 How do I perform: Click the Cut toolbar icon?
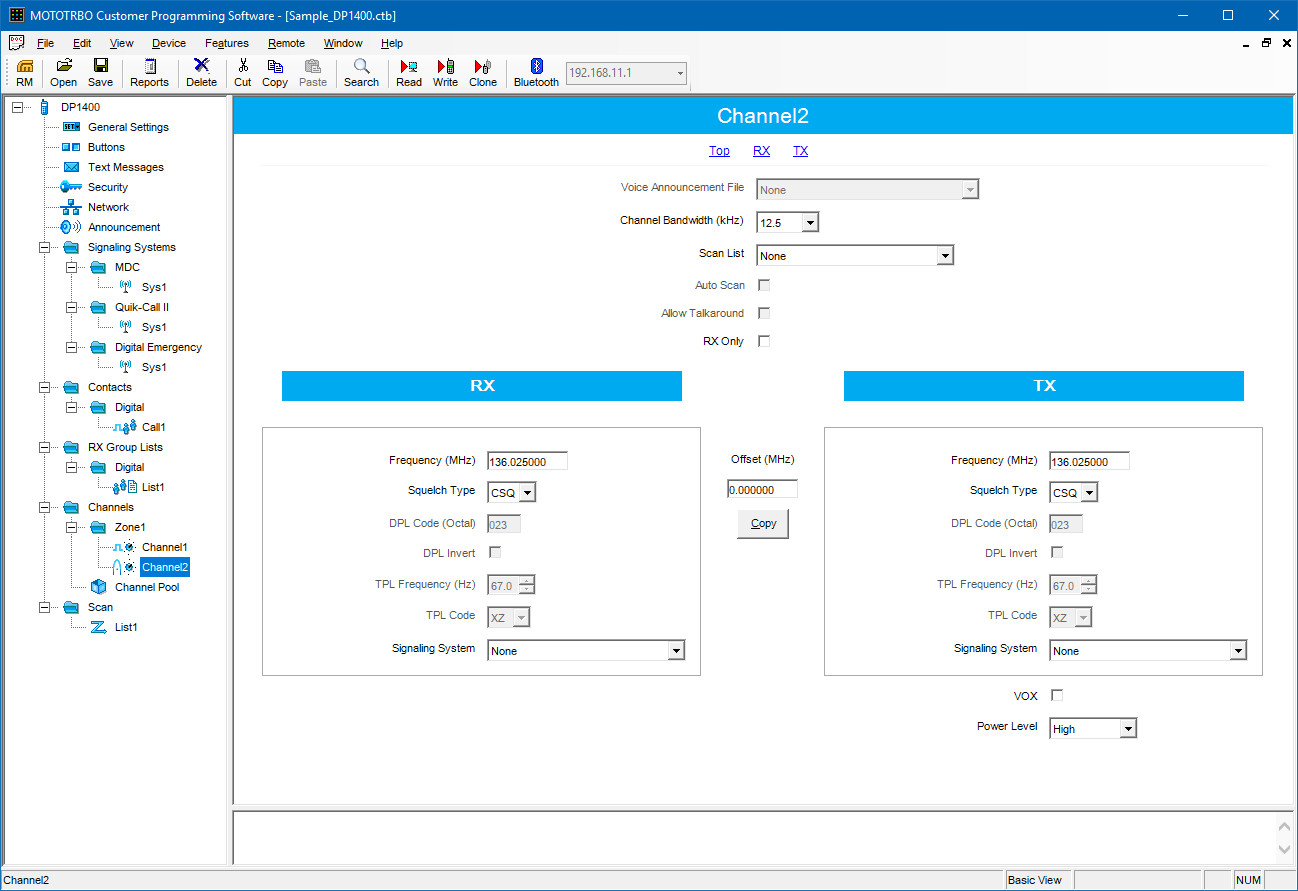pyautogui.click(x=243, y=73)
